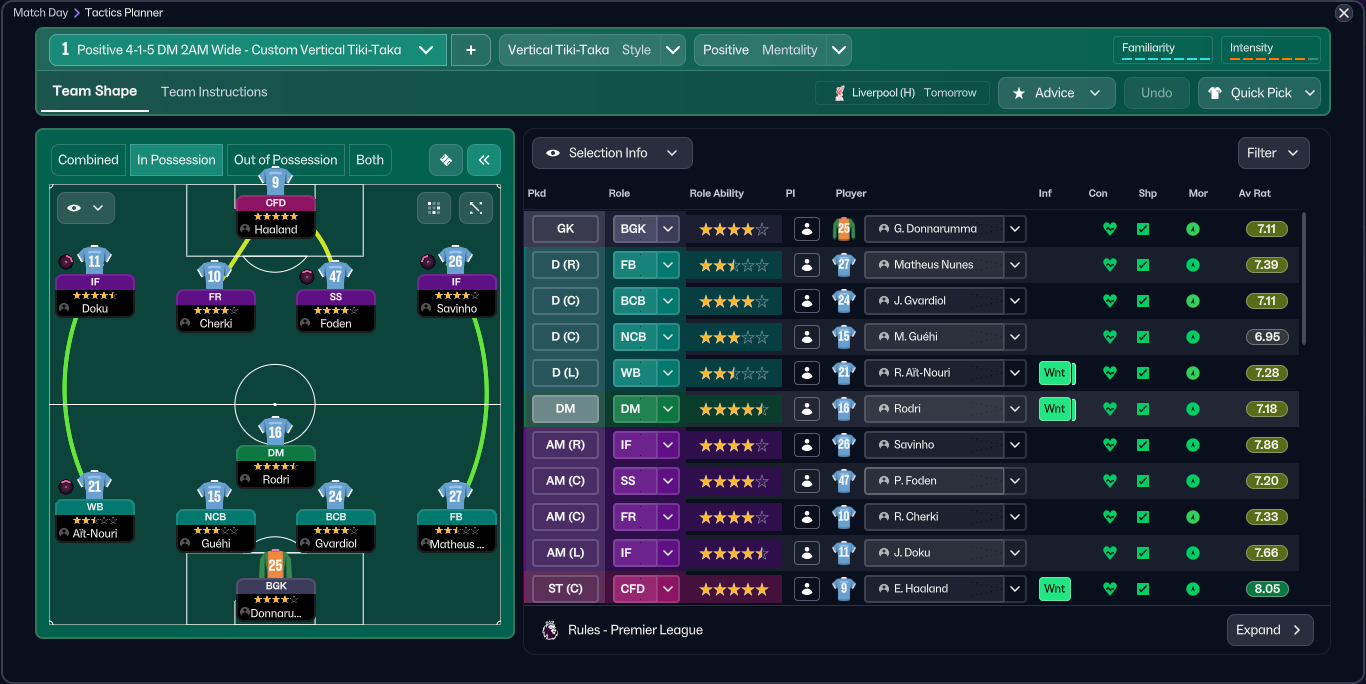Click the Match Day breadcrumb link
1366x684 pixels.
pyautogui.click(x=41, y=13)
